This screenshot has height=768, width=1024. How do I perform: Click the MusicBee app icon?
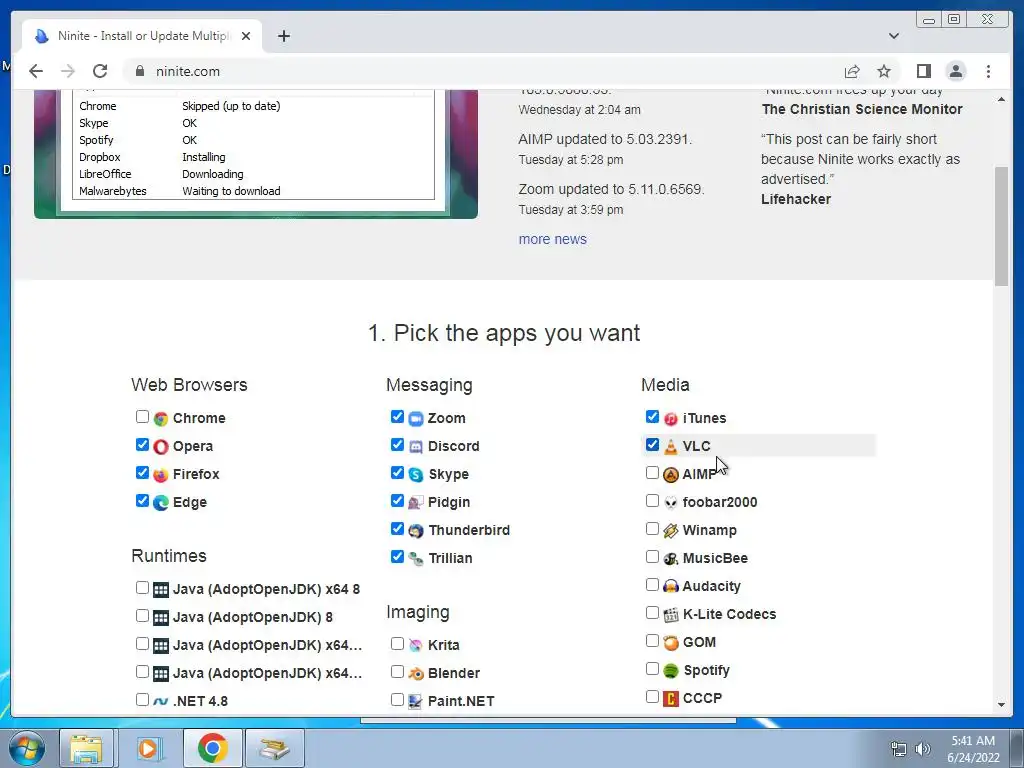click(671, 559)
